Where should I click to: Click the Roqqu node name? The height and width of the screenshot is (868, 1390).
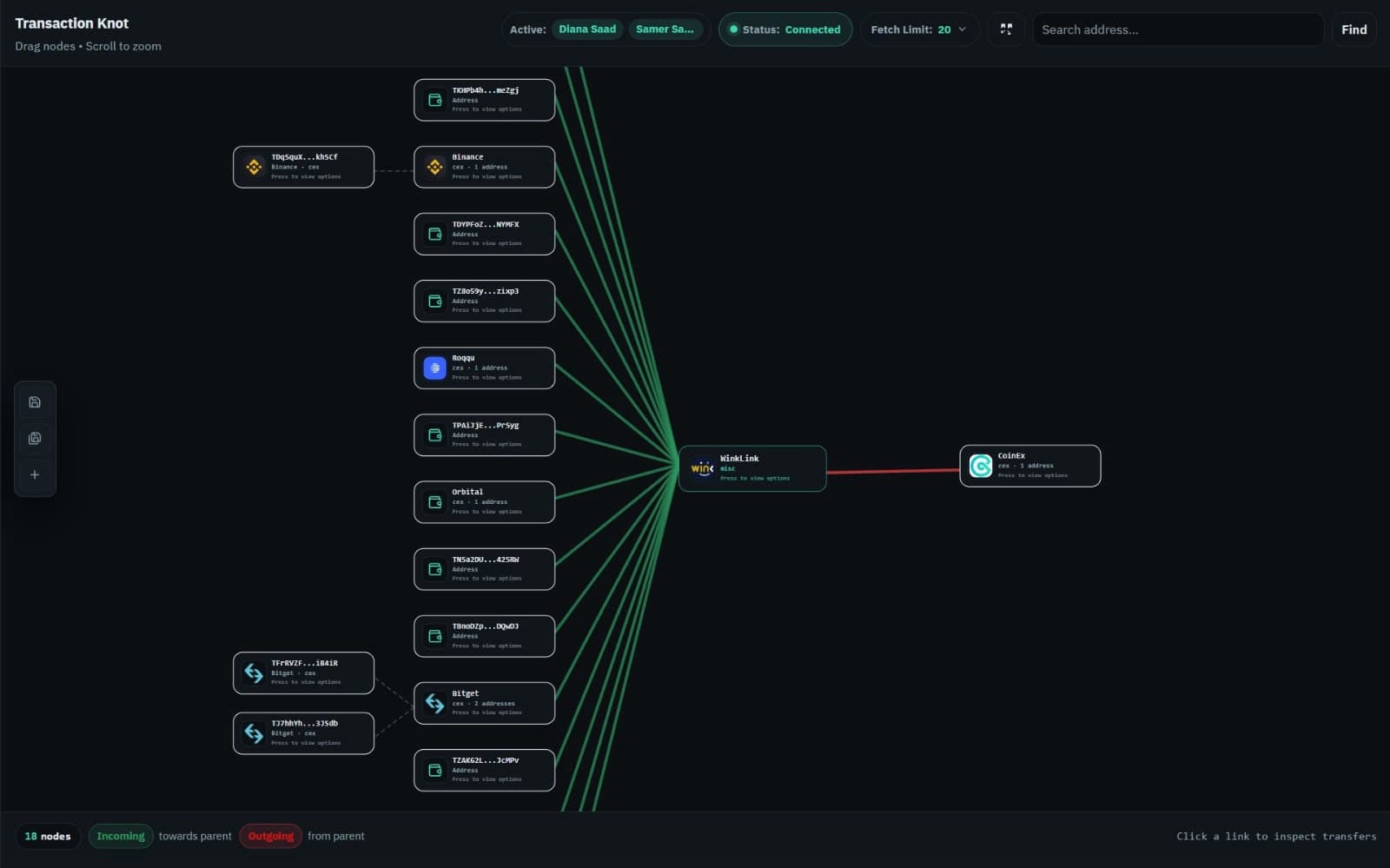(463, 358)
